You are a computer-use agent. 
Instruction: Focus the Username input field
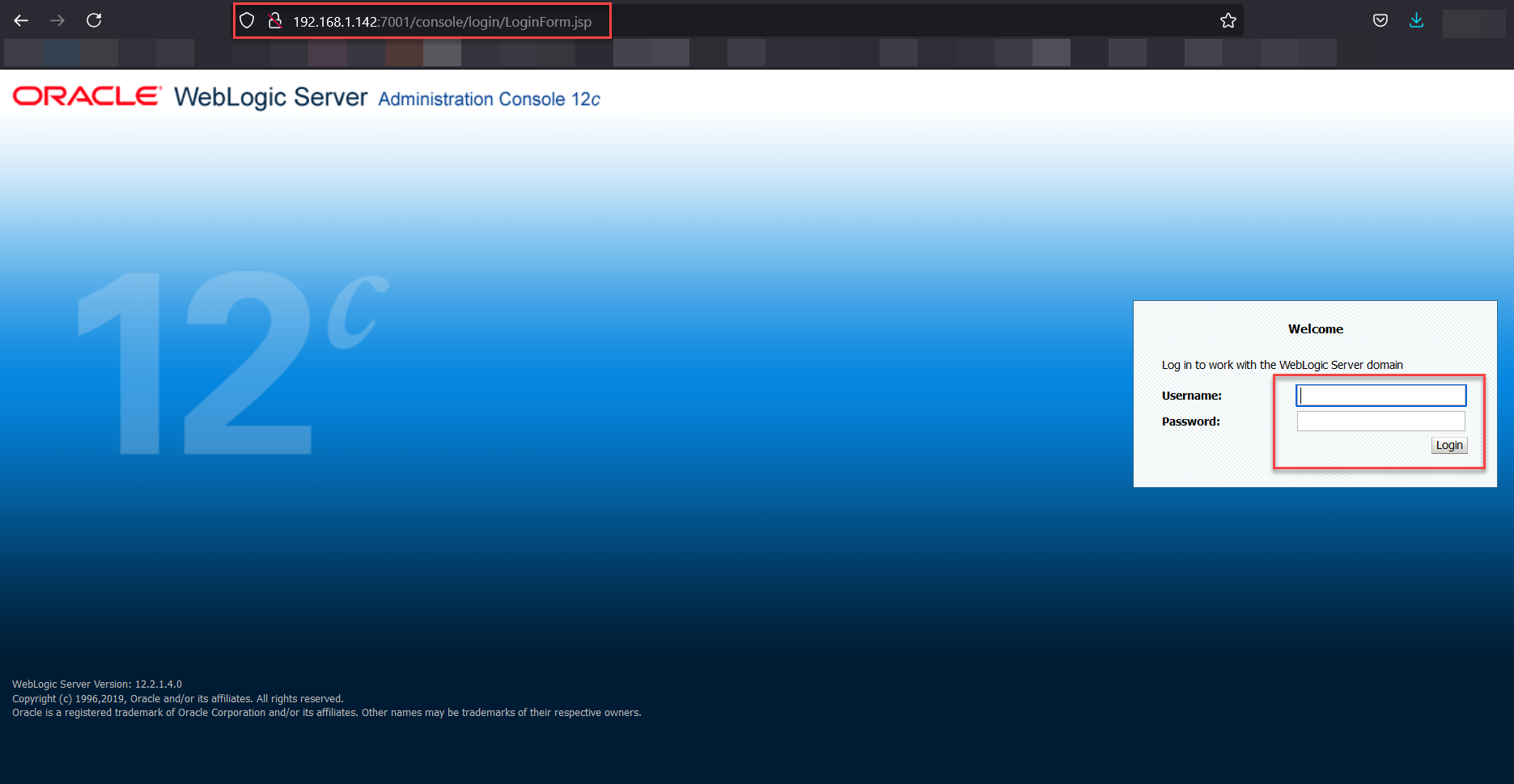coord(1380,395)
